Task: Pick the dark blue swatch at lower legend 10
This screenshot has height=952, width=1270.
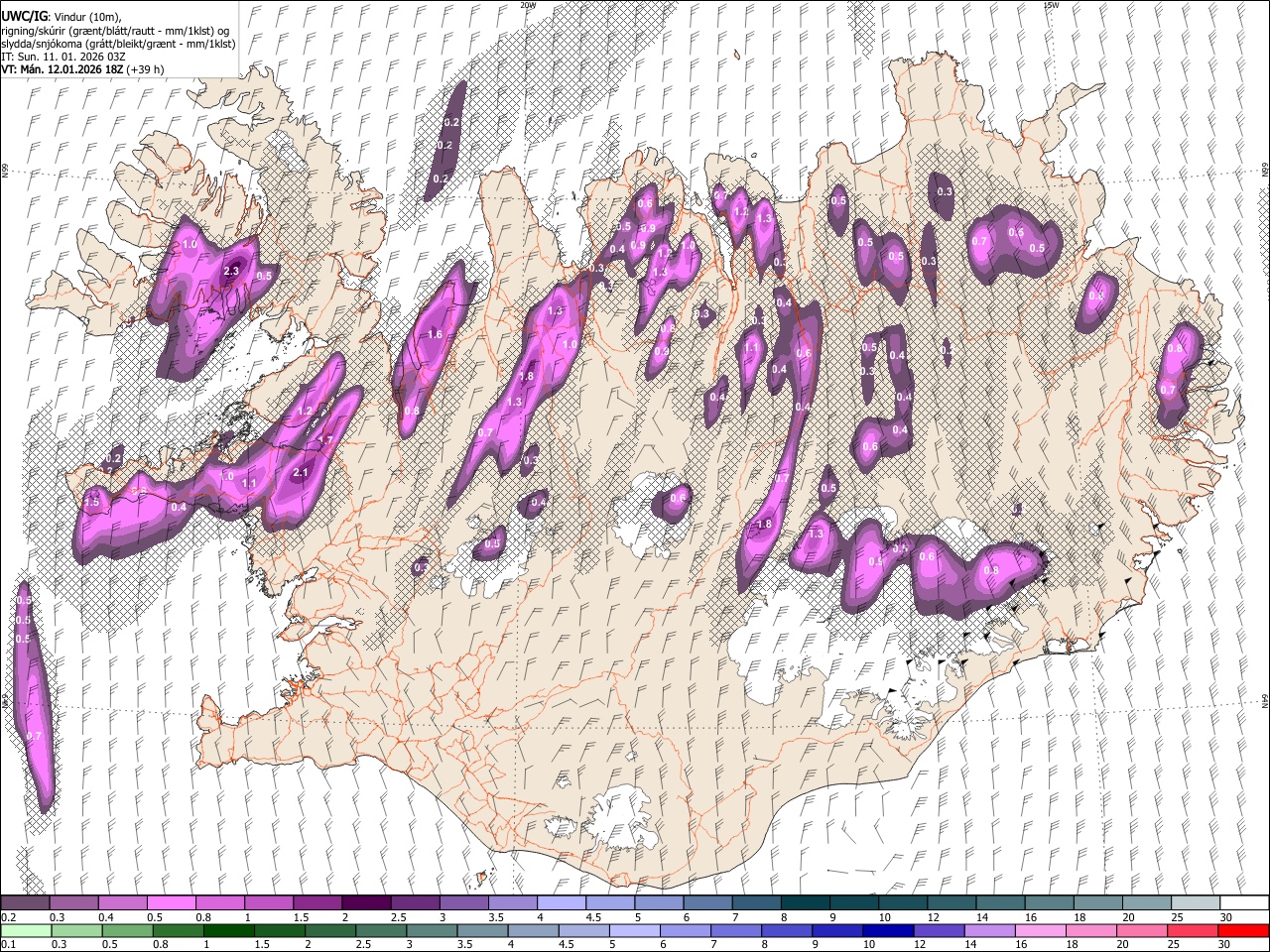Action: [x=888, y=930]
